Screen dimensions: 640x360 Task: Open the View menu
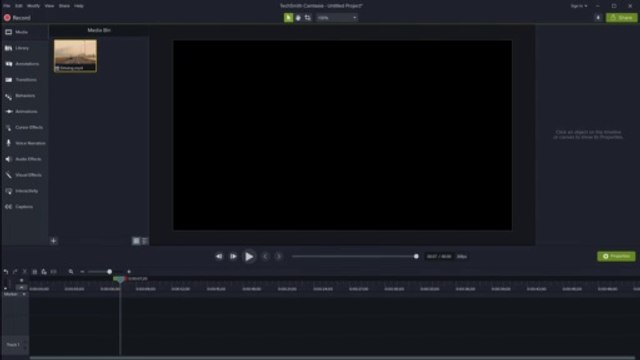click(x=49, y=6)
